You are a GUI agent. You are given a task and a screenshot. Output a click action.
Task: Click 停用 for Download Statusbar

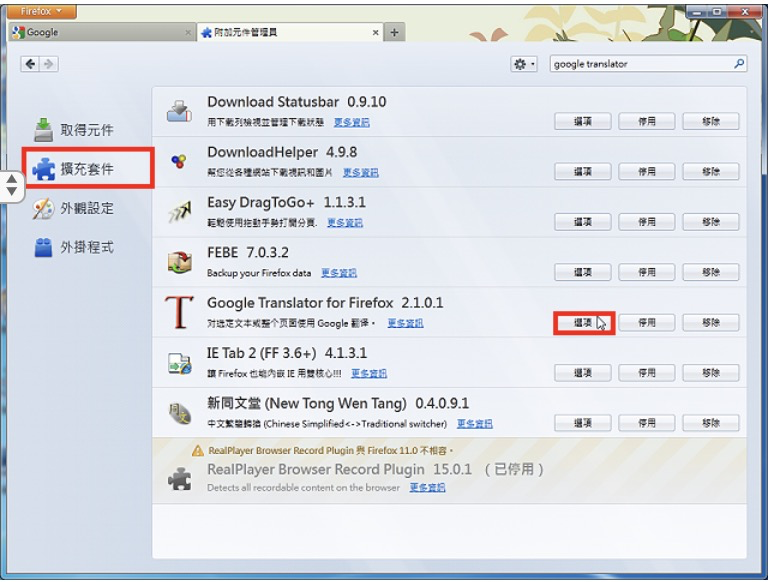pyautogui.click(x=647, y=121)
